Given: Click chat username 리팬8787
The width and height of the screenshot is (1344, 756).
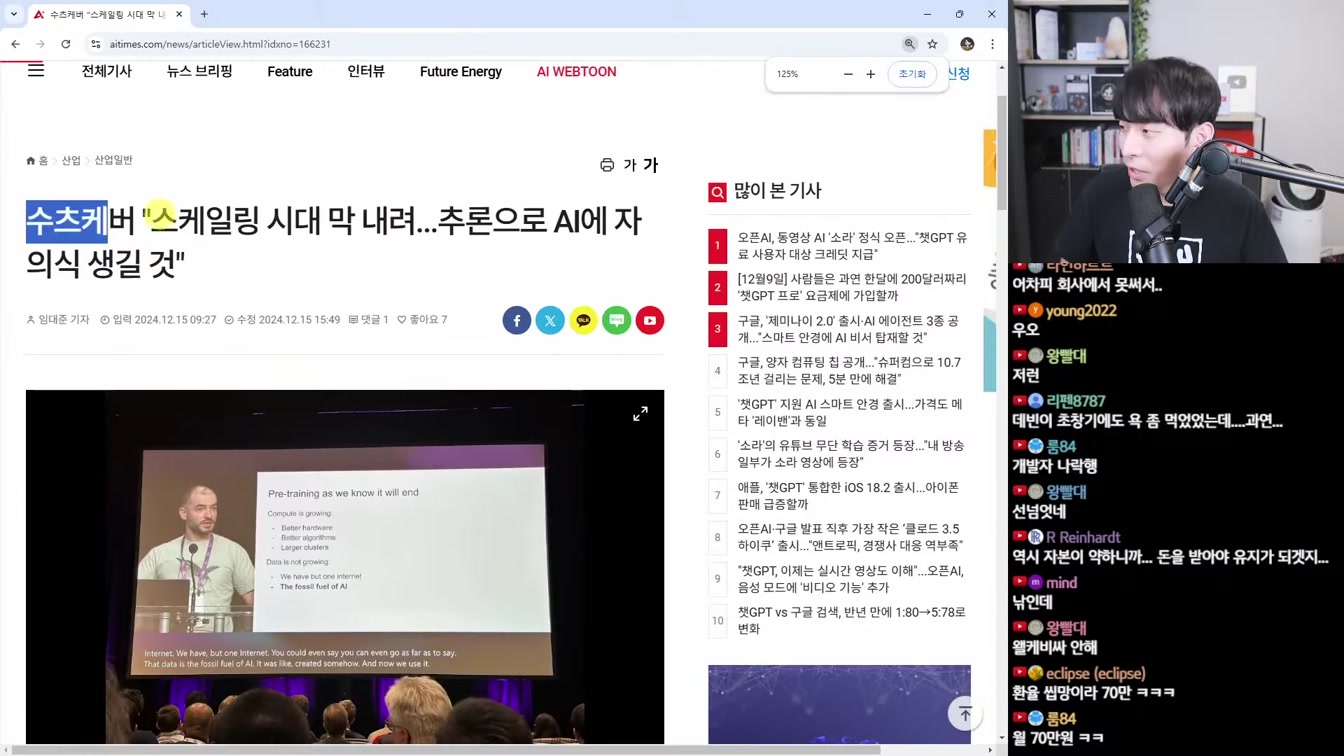Looking at the screenshot, I should (1076, 401).
